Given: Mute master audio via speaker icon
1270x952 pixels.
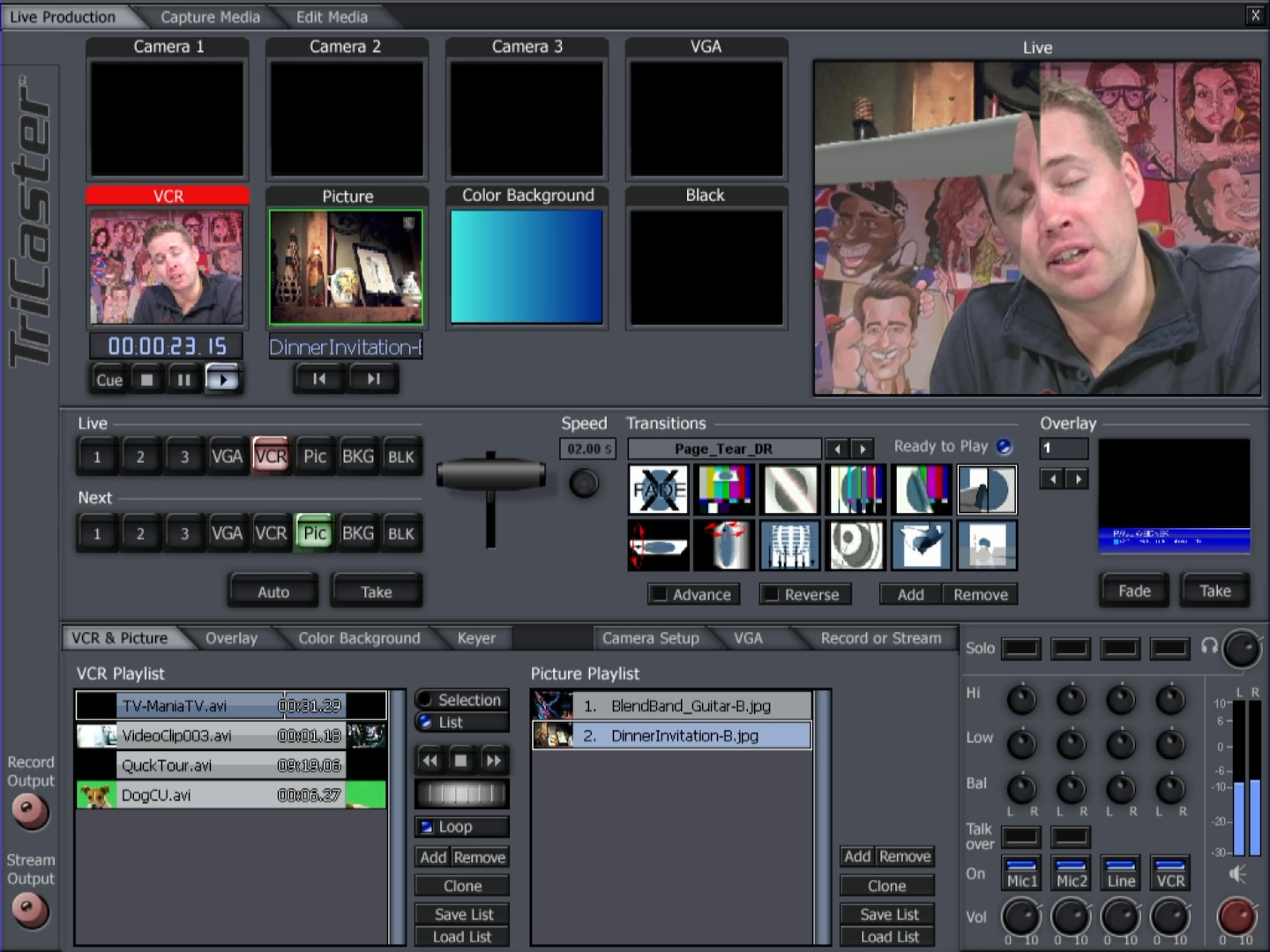Looking at the screenshot, I should pyautogui.click(x=1238, y=874).
